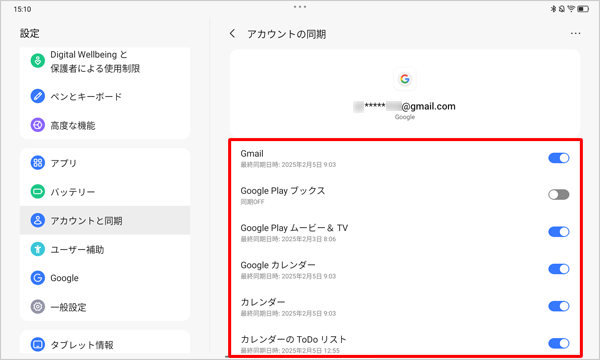Tap the back arrow next to アカウントの同期
Viewport: 600px width, 360px height.
[x=232, y=34]
